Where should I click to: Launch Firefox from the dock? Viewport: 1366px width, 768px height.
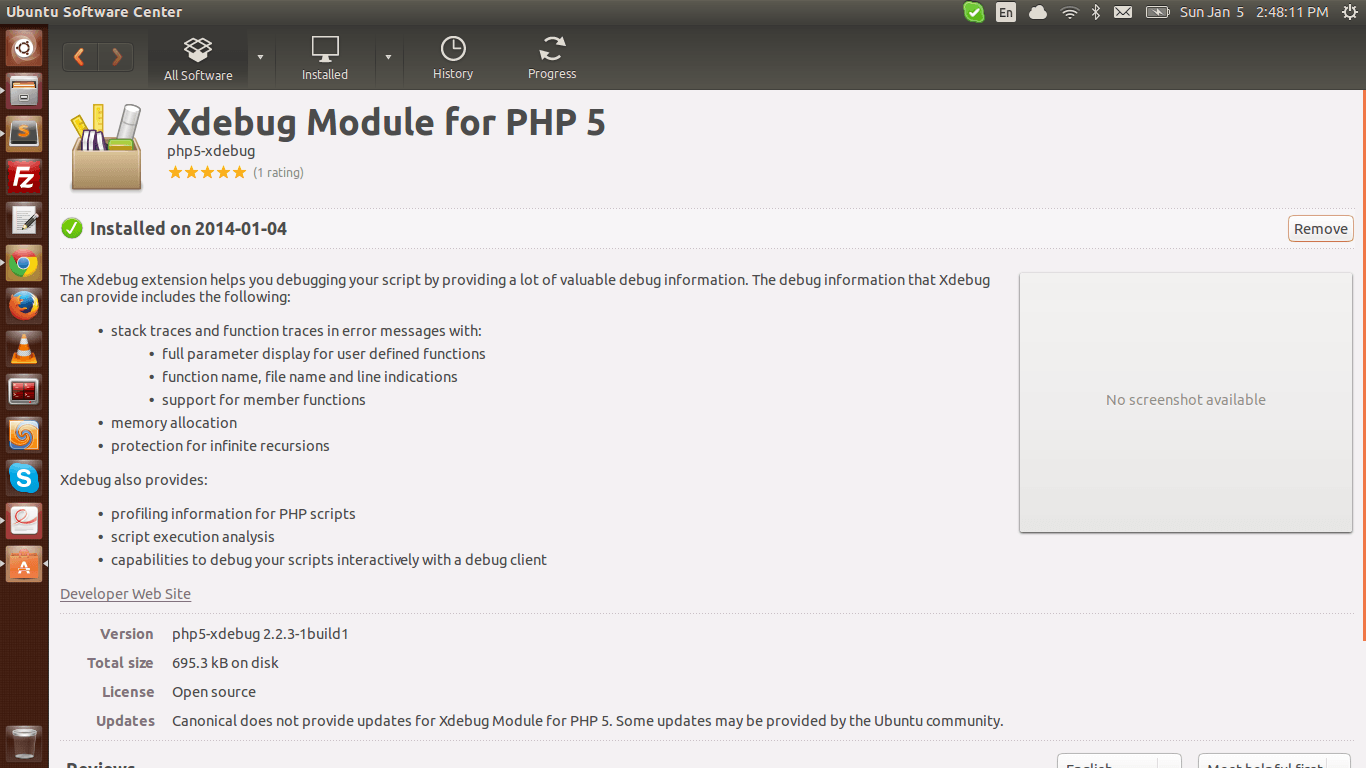coord(24,306)
